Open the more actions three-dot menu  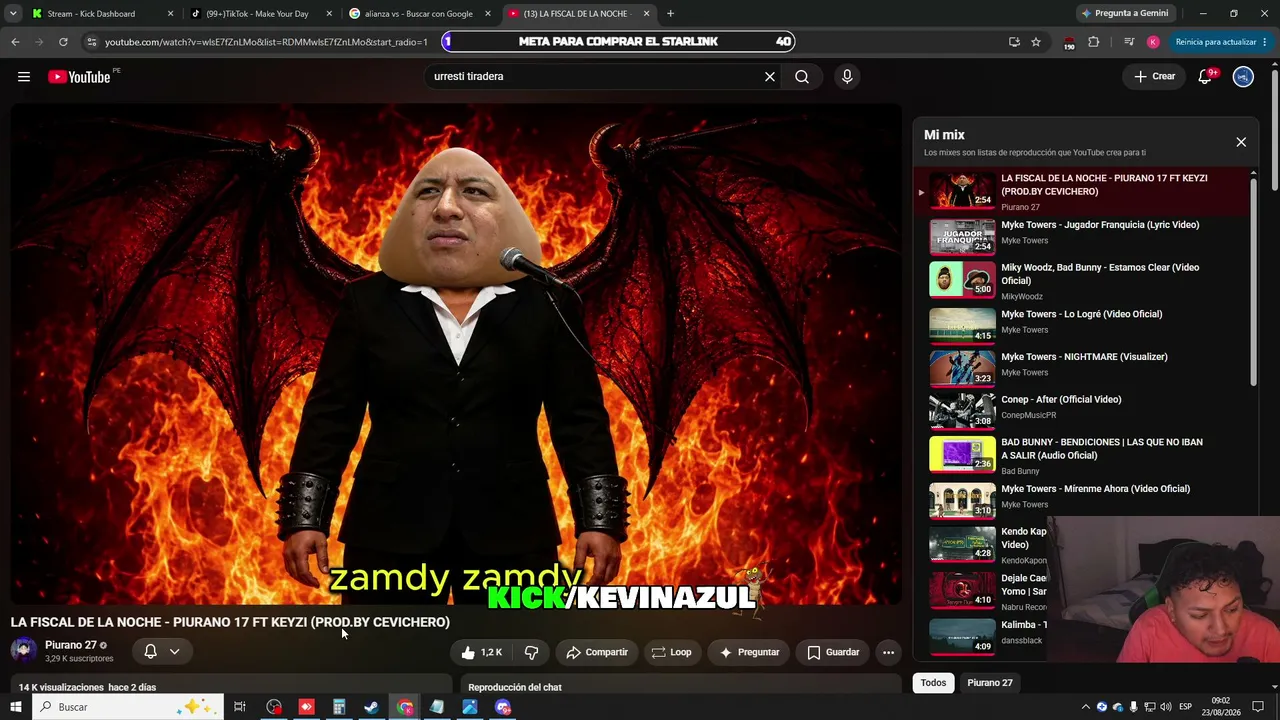pos(888,652)
